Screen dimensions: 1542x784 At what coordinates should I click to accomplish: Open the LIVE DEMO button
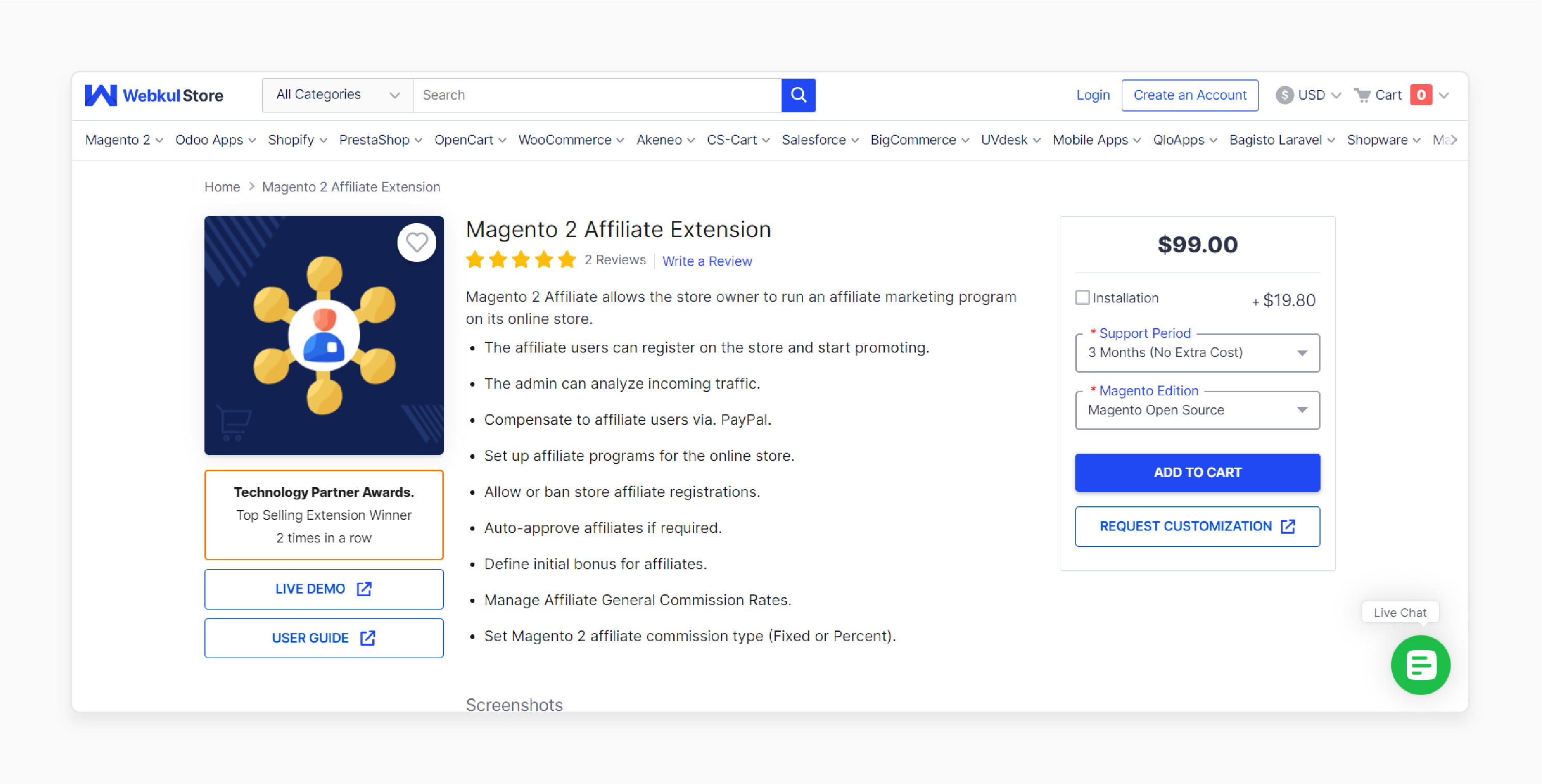pos(324,589)
